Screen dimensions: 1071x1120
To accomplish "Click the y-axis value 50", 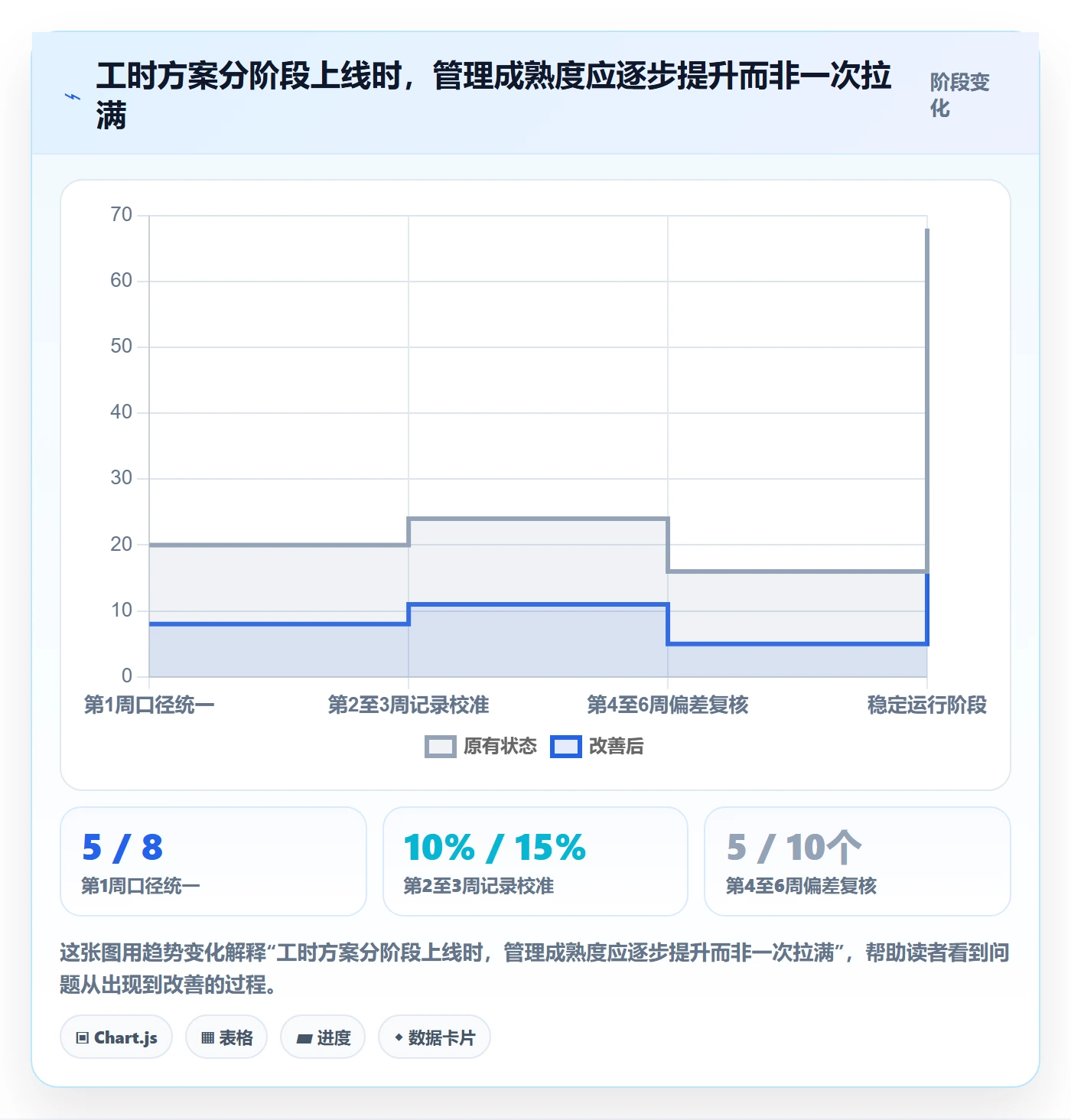I will tap(122, 347).
